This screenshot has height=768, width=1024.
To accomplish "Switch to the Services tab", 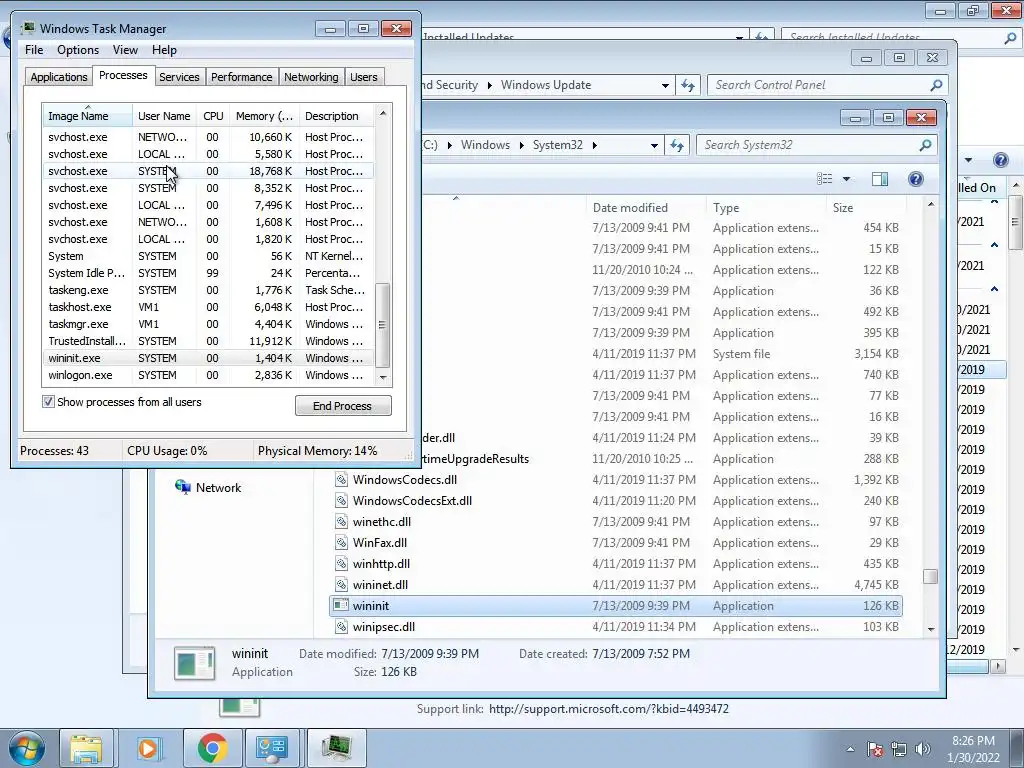I will tap(179, 77).
